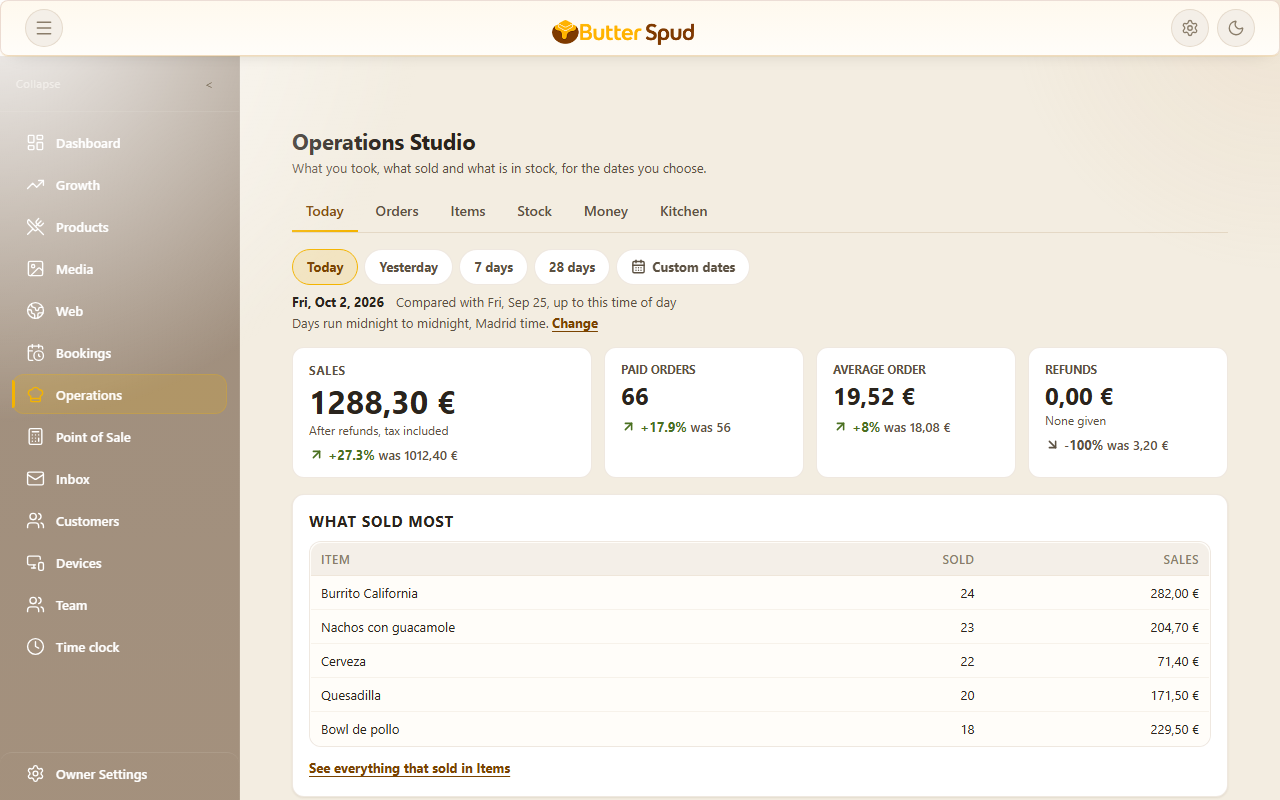Switch to the Orders tab

point(397,211)
